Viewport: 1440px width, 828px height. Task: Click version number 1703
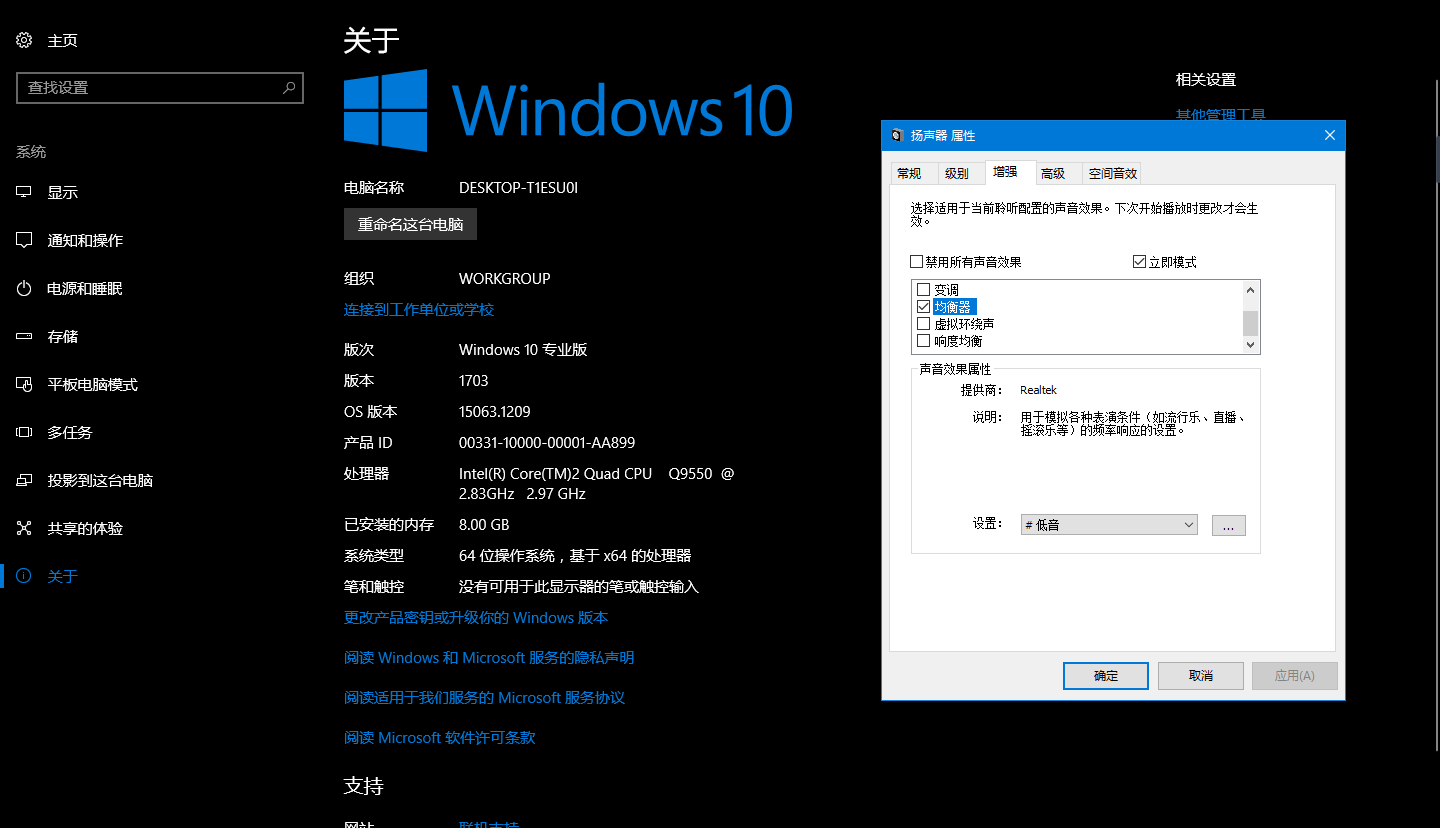[474, 381]
